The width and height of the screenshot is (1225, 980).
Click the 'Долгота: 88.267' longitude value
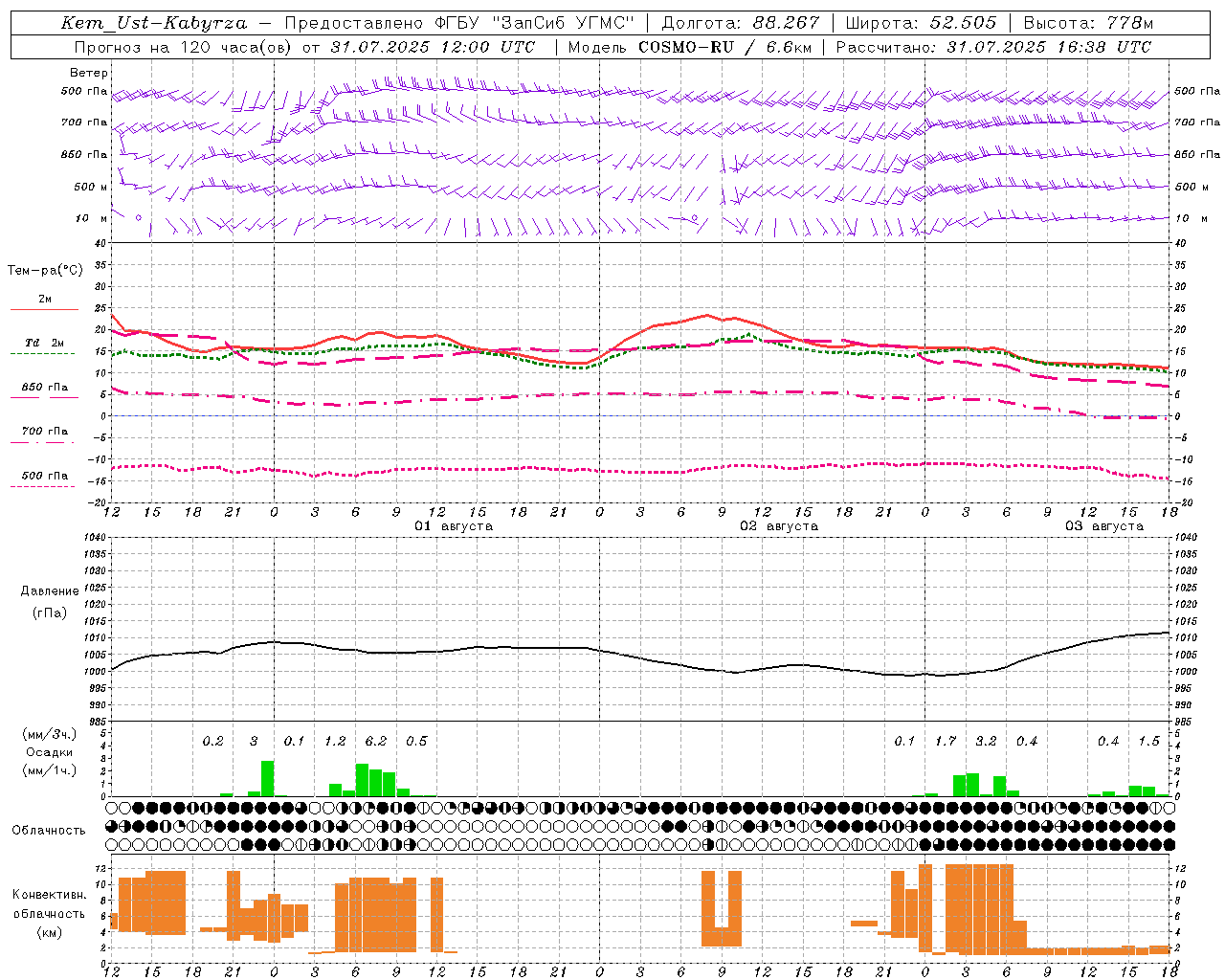tap(740, 23)
